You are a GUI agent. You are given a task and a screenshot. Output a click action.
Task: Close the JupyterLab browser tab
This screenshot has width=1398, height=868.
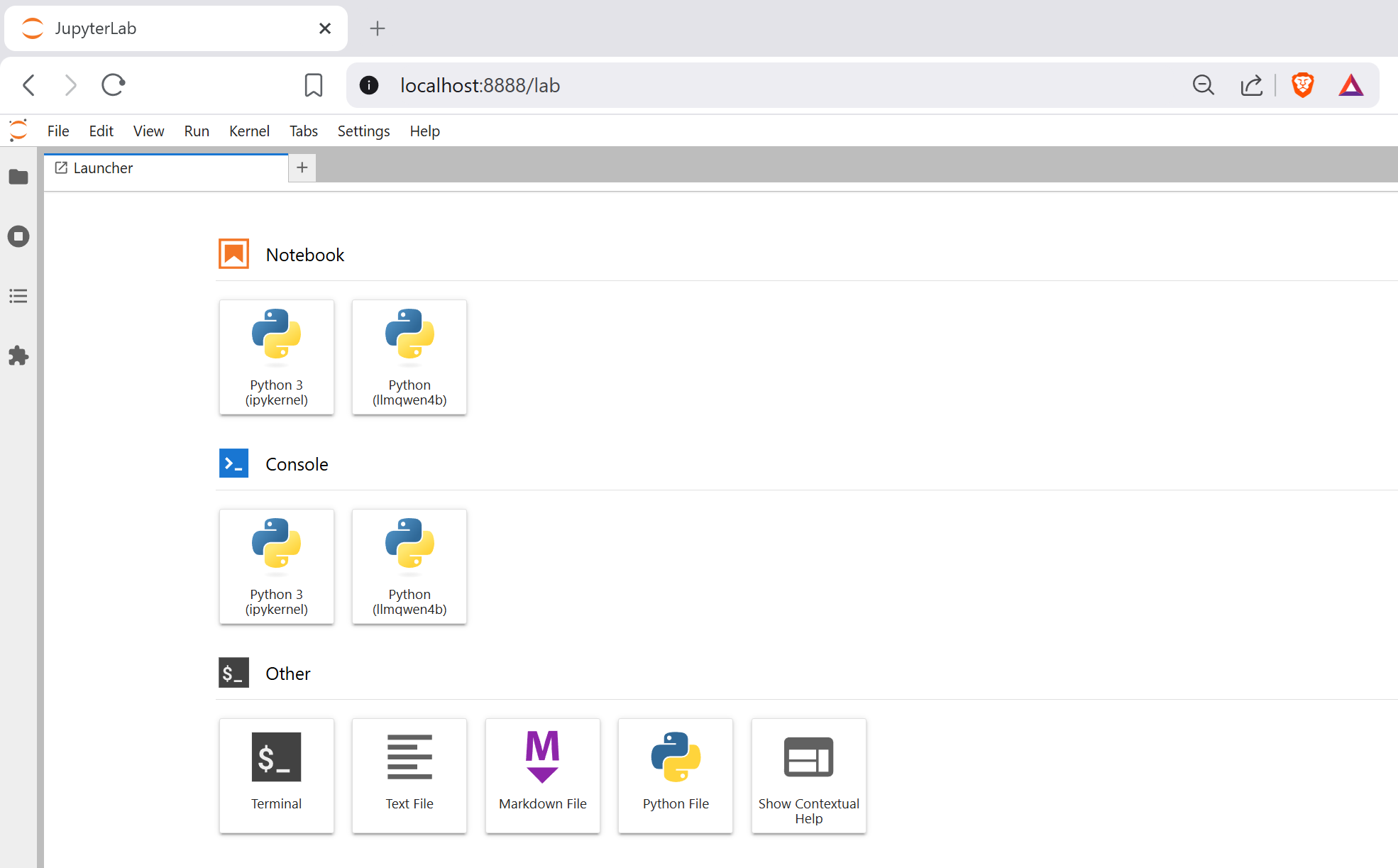[325, 28]
